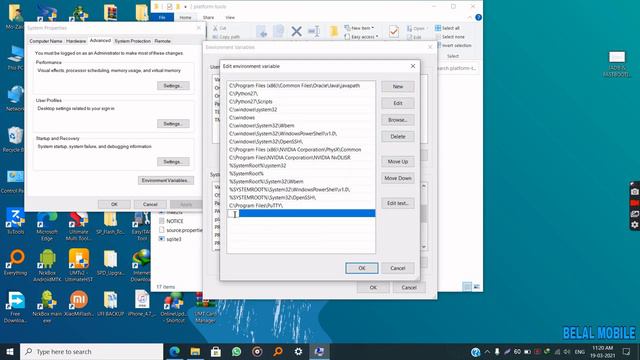Click the New button in Edit environment variable

[x=398, y=87]
